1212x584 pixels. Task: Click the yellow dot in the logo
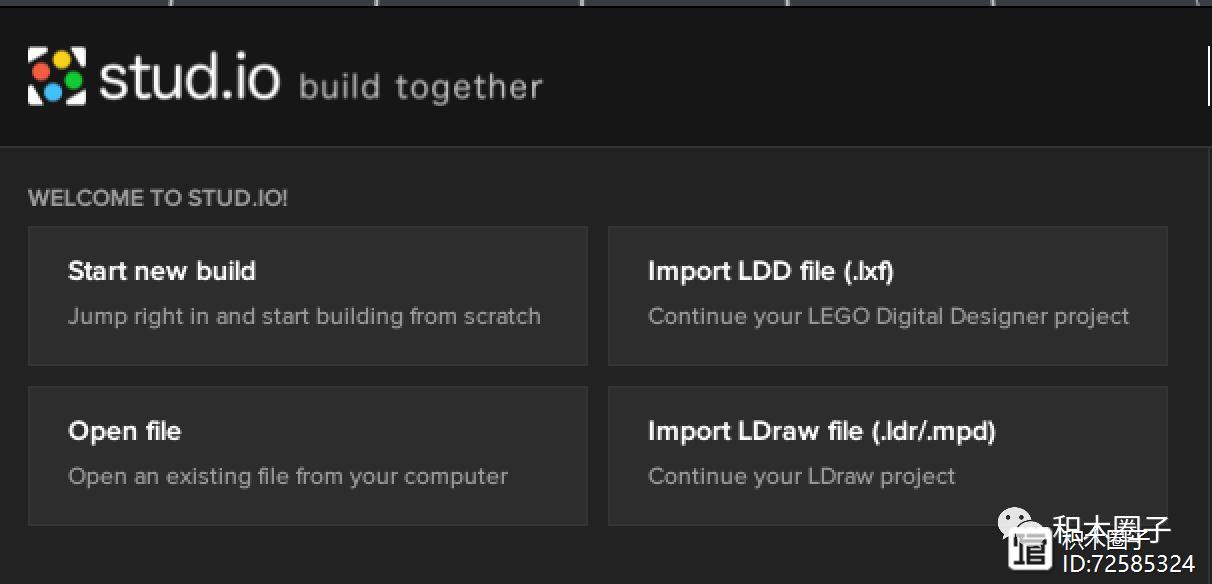(x=61, y=60)
